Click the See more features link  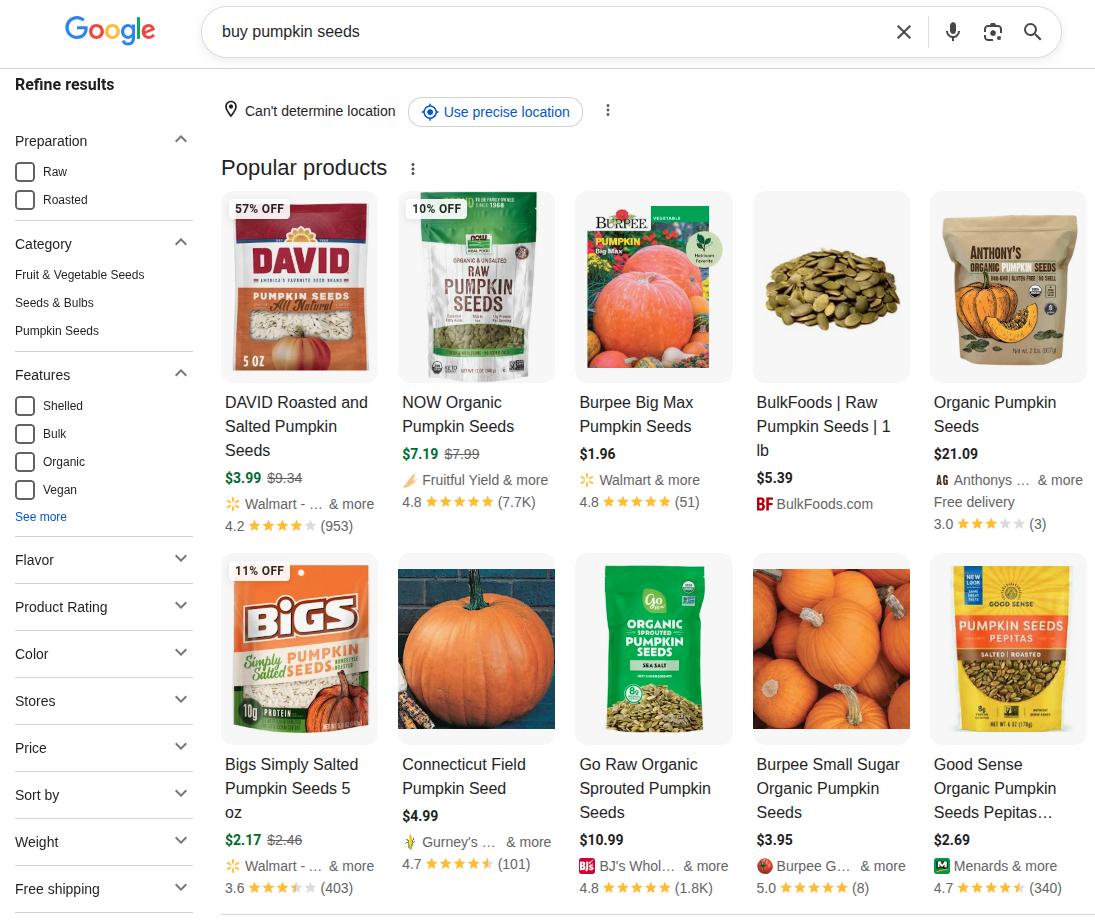point(41,516)
